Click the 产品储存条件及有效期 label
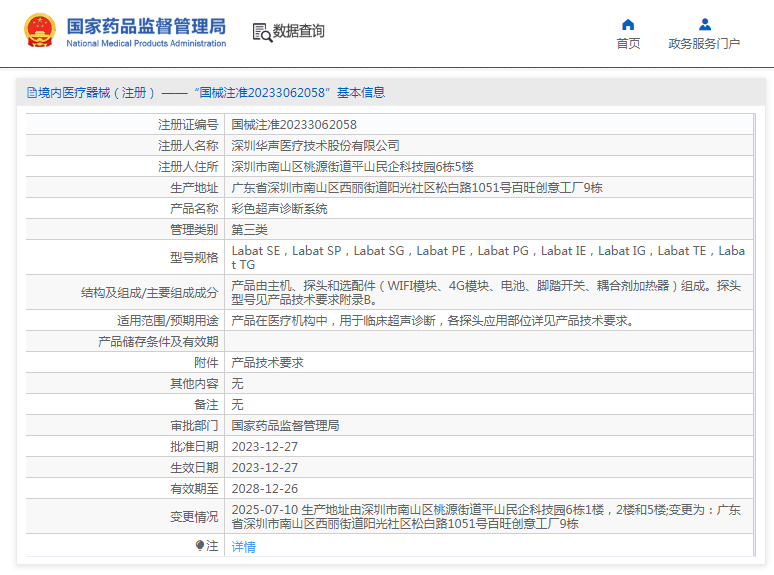This screenshot has width=774, height=575. point(158,342)
